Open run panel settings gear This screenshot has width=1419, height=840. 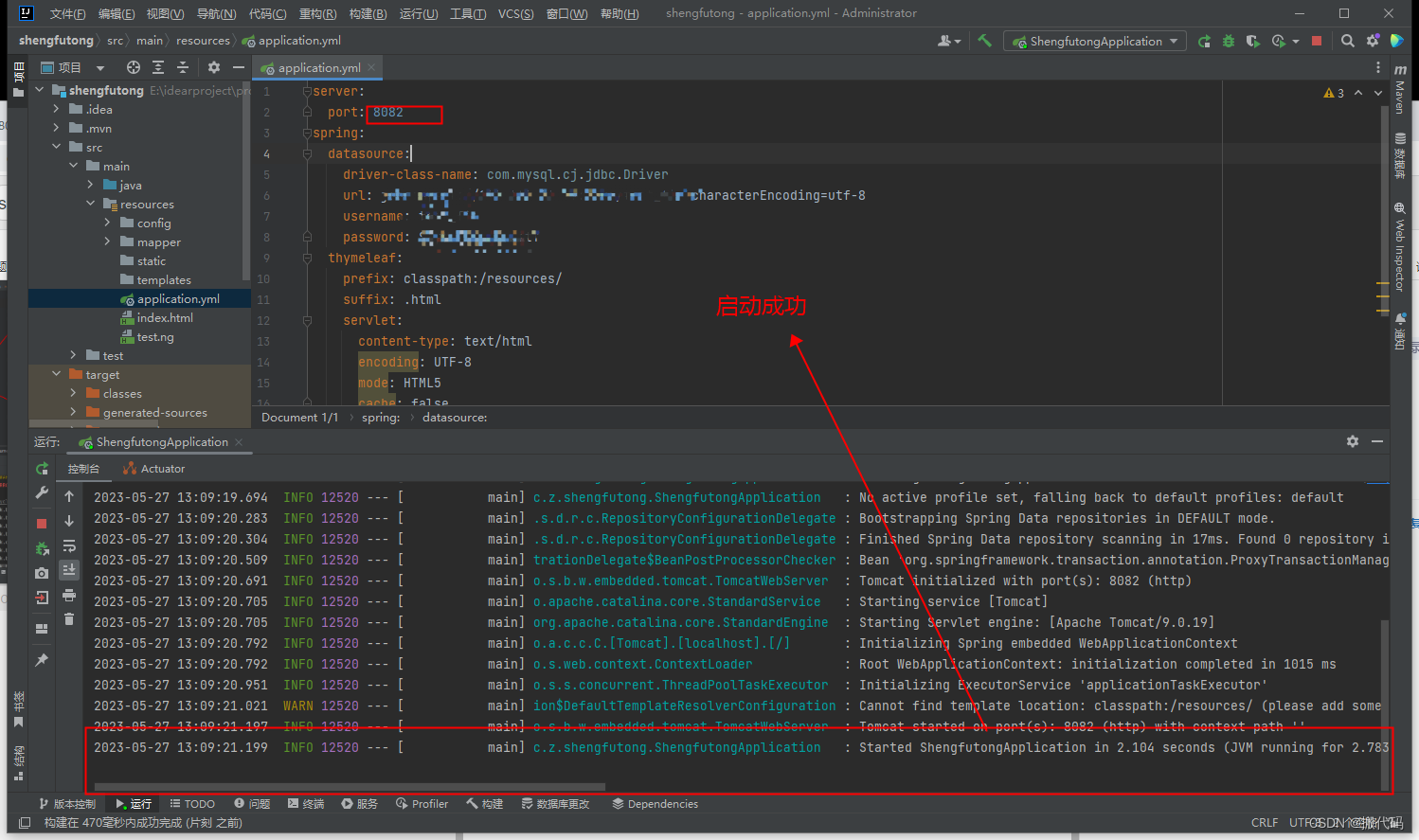coord(1353,441)
